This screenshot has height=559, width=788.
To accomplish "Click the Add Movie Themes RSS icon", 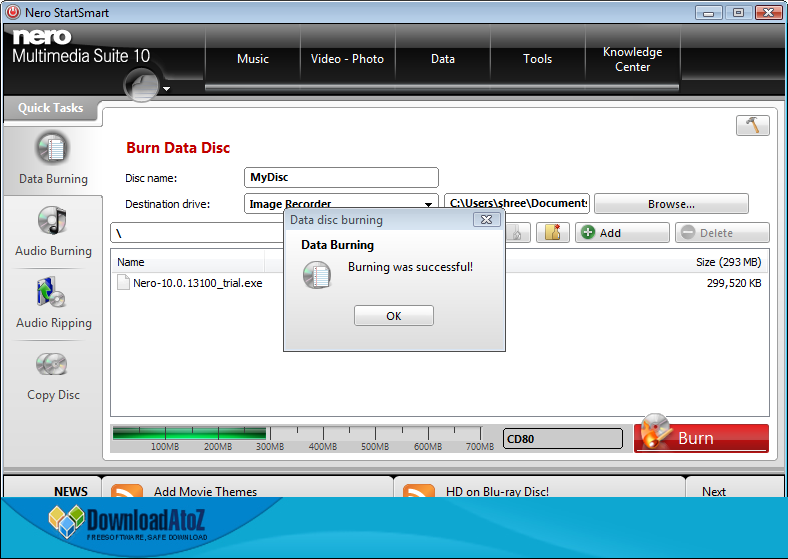I will pyautogui.click(x=127, y=490).
